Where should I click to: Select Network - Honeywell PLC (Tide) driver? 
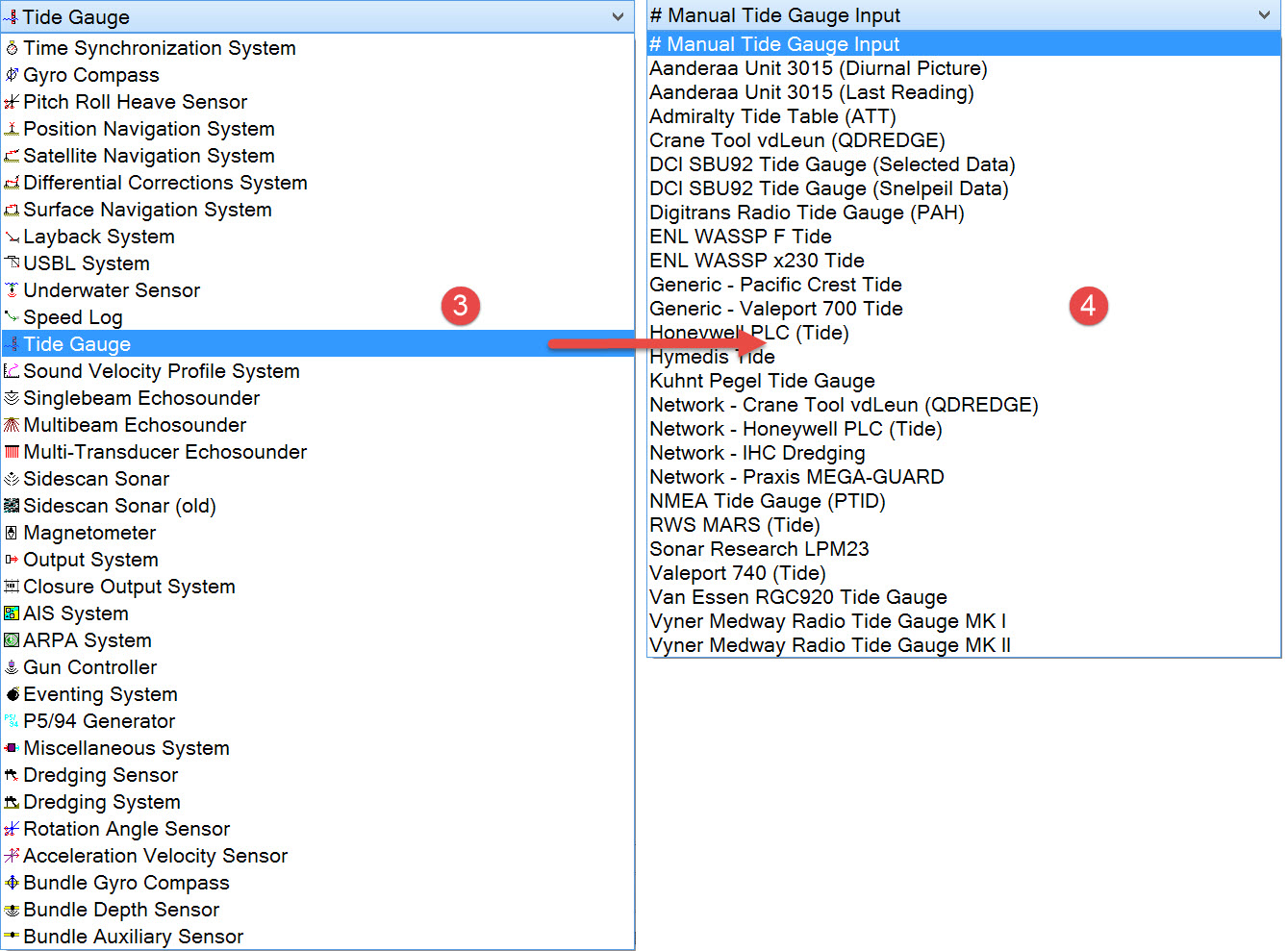(x=964, y=429)
